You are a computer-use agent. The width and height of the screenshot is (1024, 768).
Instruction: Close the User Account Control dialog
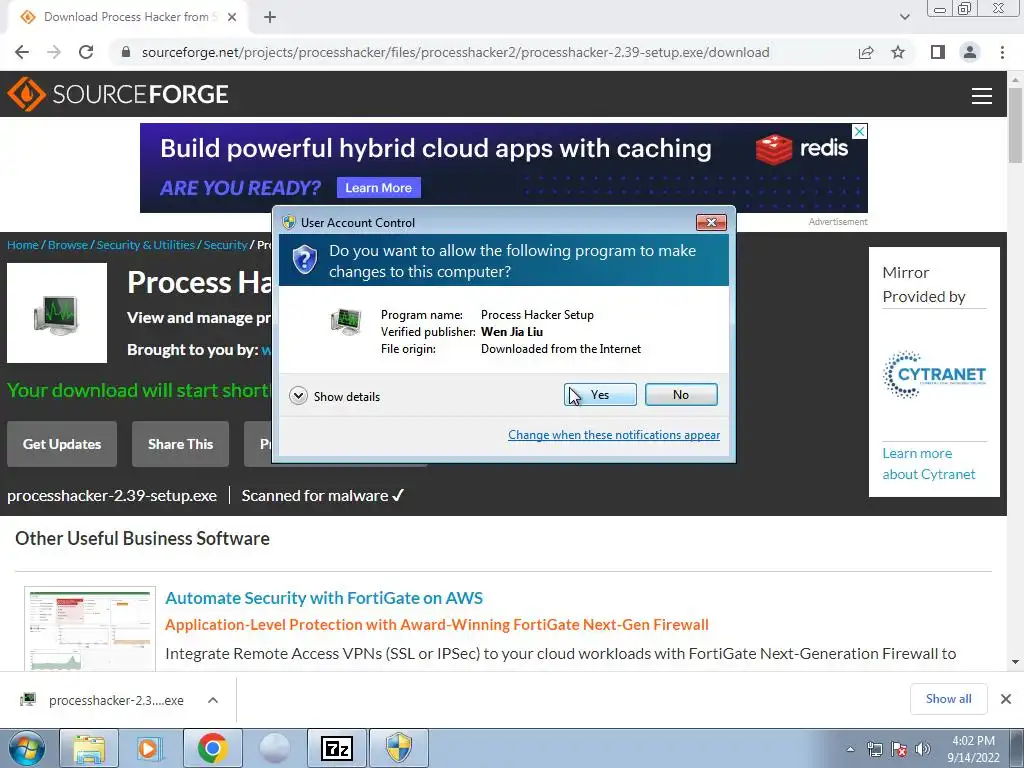point(711,223)
